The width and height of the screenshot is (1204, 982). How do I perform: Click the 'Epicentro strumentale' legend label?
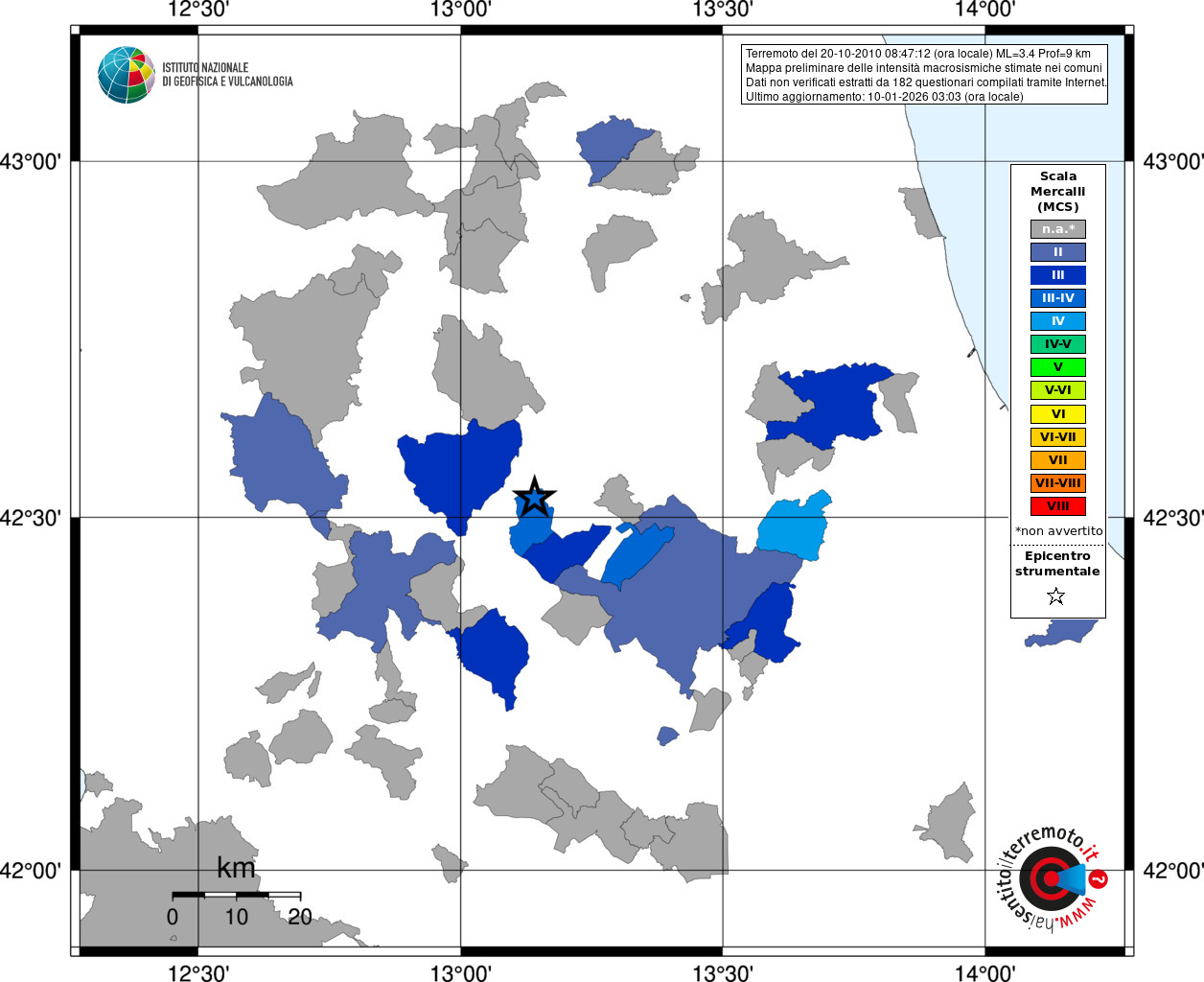(1057, 564)
